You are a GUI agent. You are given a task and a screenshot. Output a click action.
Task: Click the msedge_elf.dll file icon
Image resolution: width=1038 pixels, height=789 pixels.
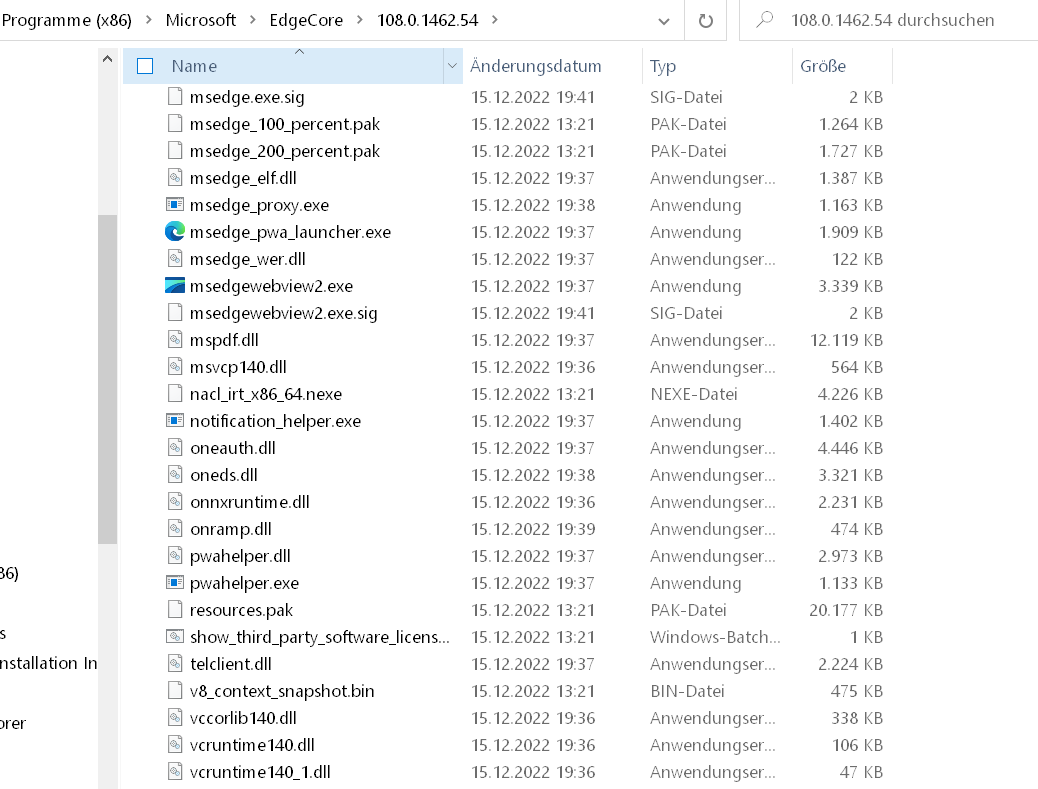coord(175,177)
